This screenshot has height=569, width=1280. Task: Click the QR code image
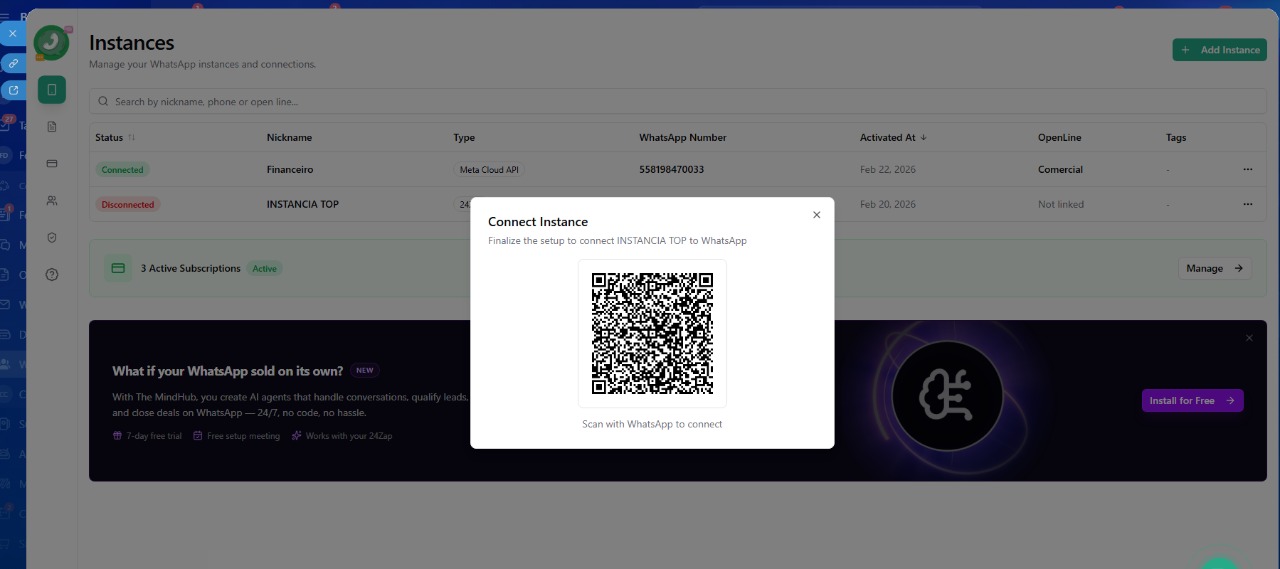coord(652,333)
